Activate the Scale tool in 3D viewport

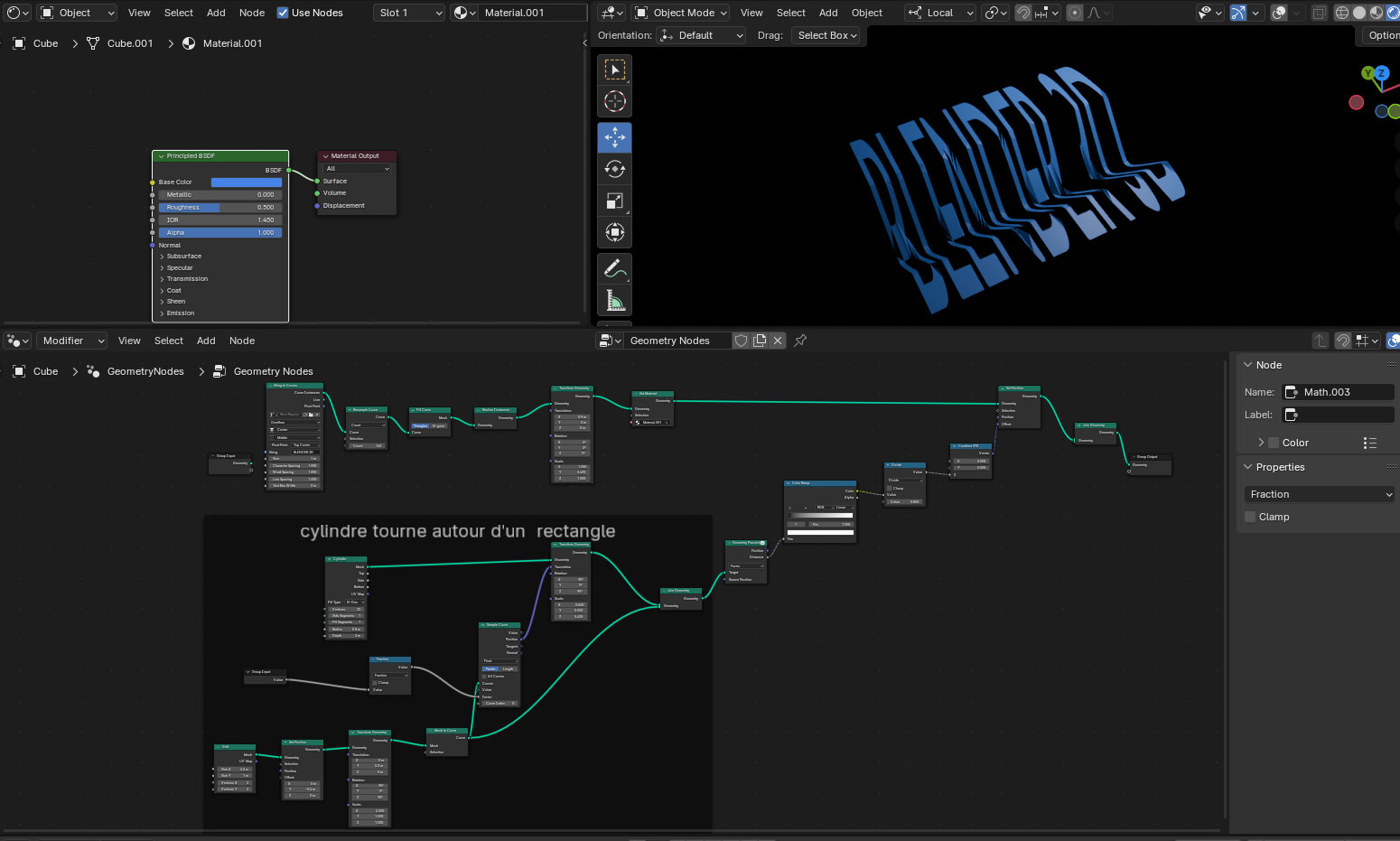pyautogui.click(x=615, y=201)
